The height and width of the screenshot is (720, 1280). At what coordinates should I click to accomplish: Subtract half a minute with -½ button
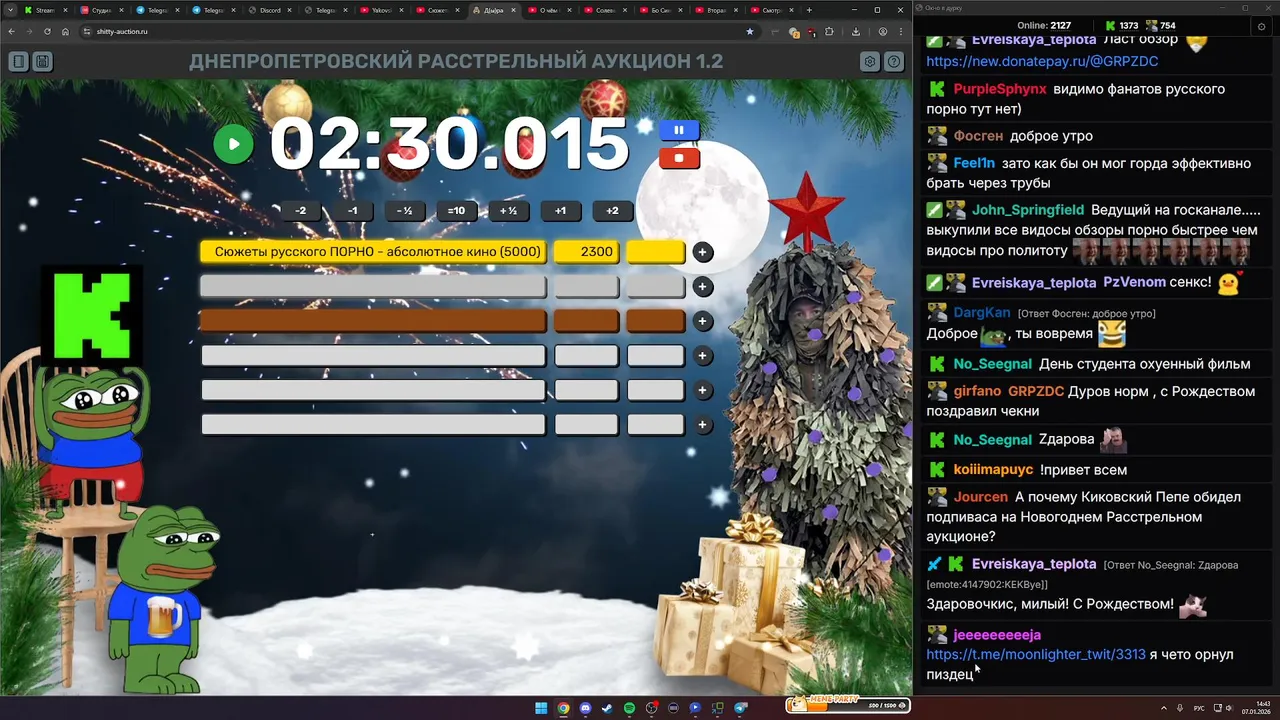point(405,211)
